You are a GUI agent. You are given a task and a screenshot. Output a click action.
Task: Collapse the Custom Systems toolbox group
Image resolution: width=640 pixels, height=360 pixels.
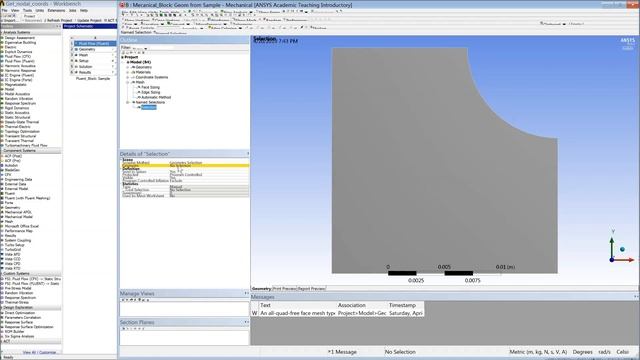[2, 273]
